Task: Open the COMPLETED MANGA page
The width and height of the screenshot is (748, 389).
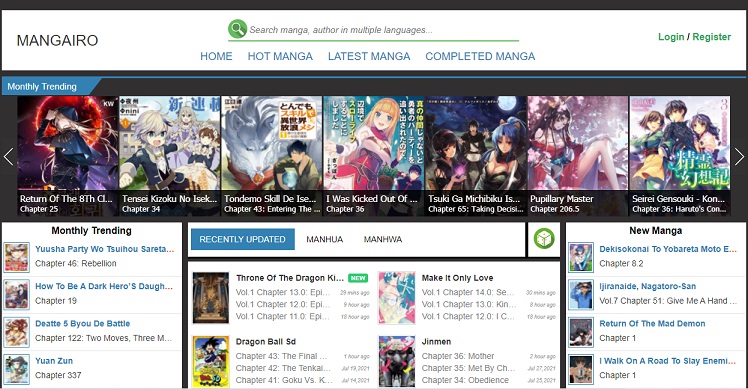Action: coord(480,56)
